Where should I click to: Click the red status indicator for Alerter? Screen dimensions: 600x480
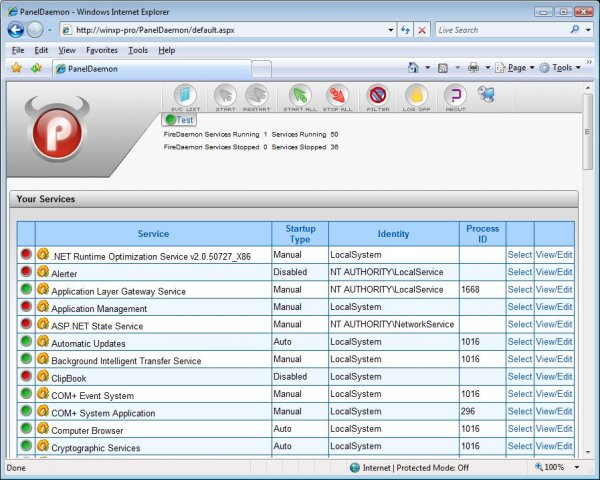26,272
